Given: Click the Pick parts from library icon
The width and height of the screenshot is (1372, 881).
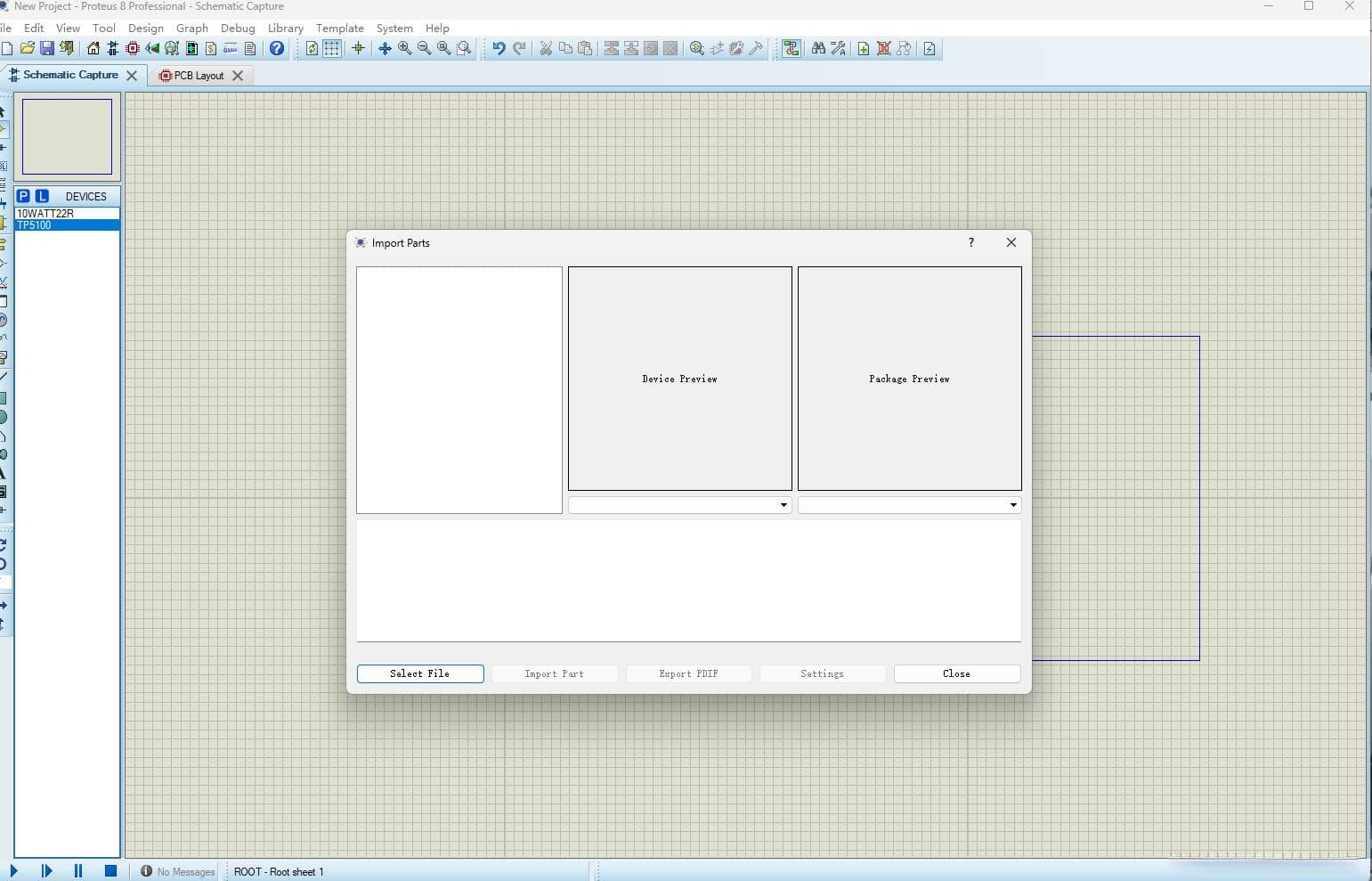Looking at the screenshot, I should click(x=697, y=49).
